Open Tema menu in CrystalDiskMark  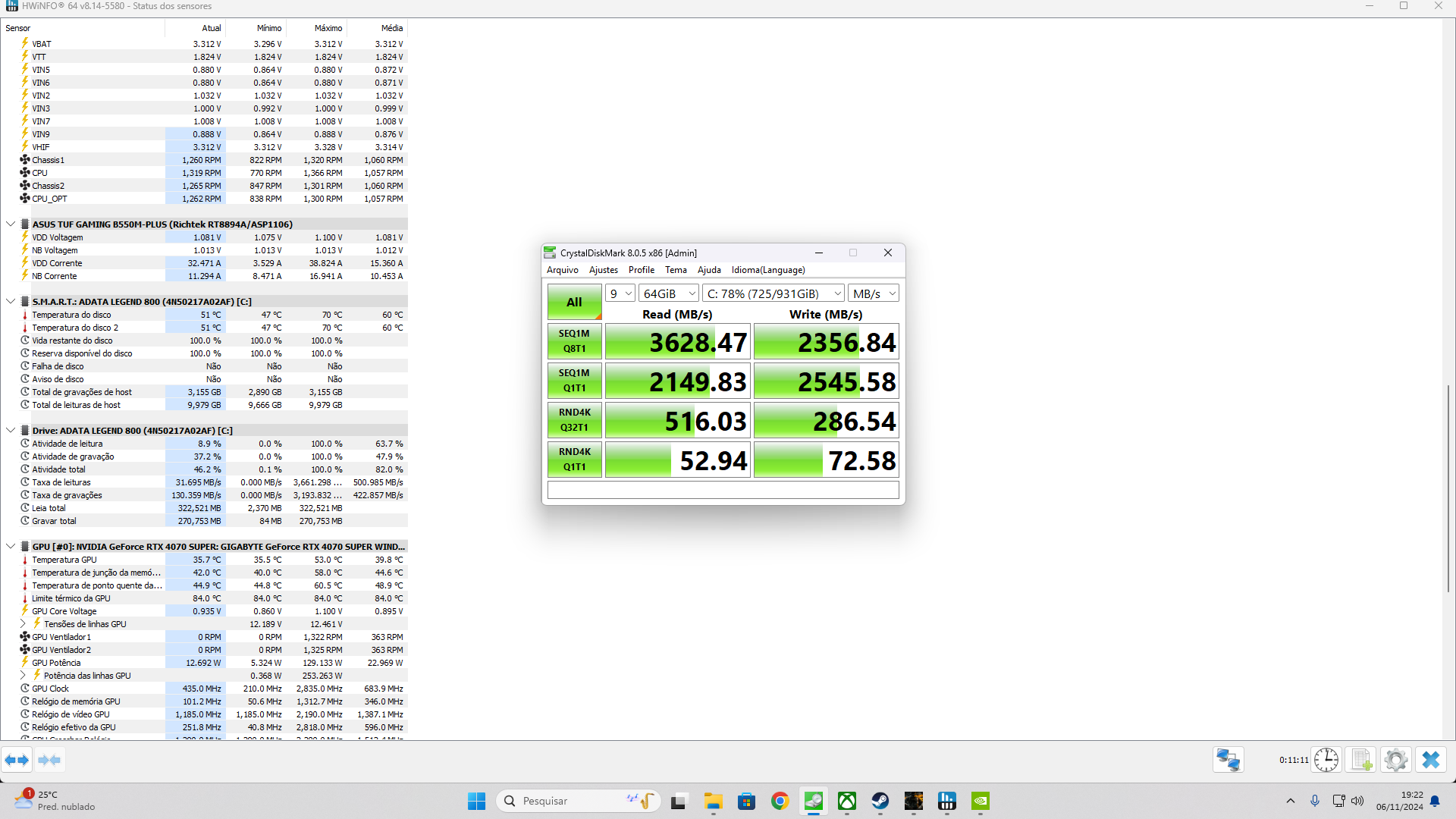click(676, 270)
